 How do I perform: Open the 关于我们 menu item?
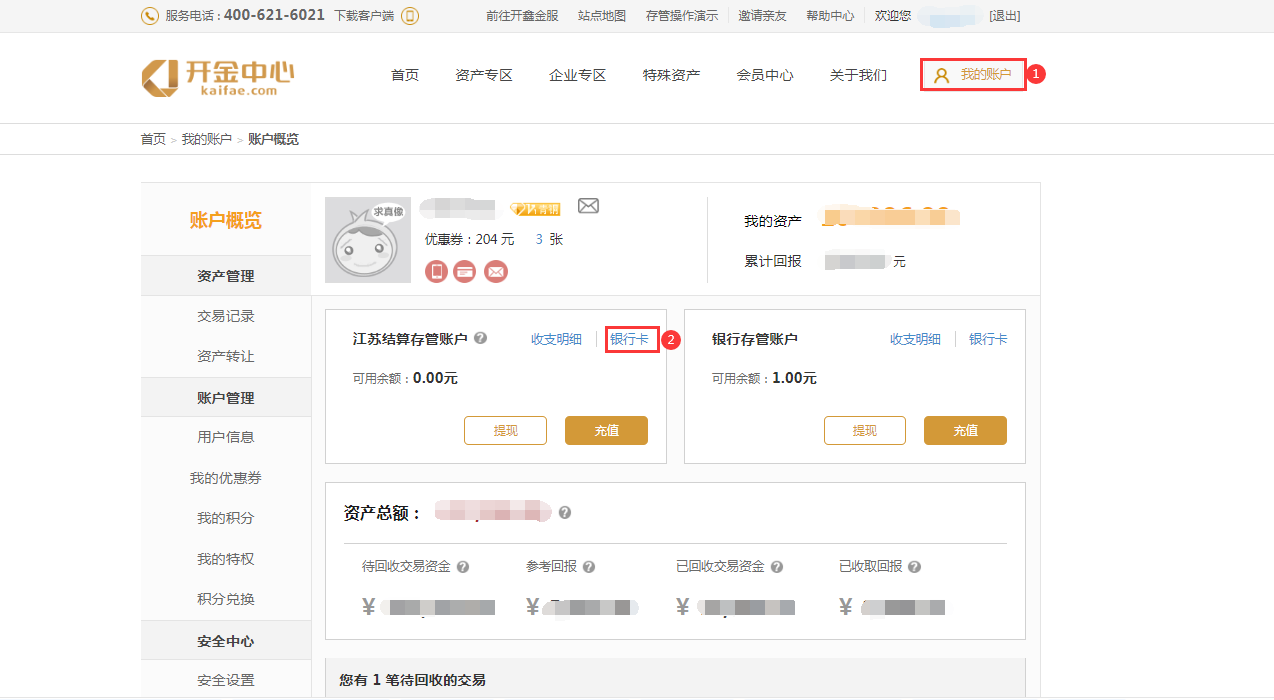[858, 75]
